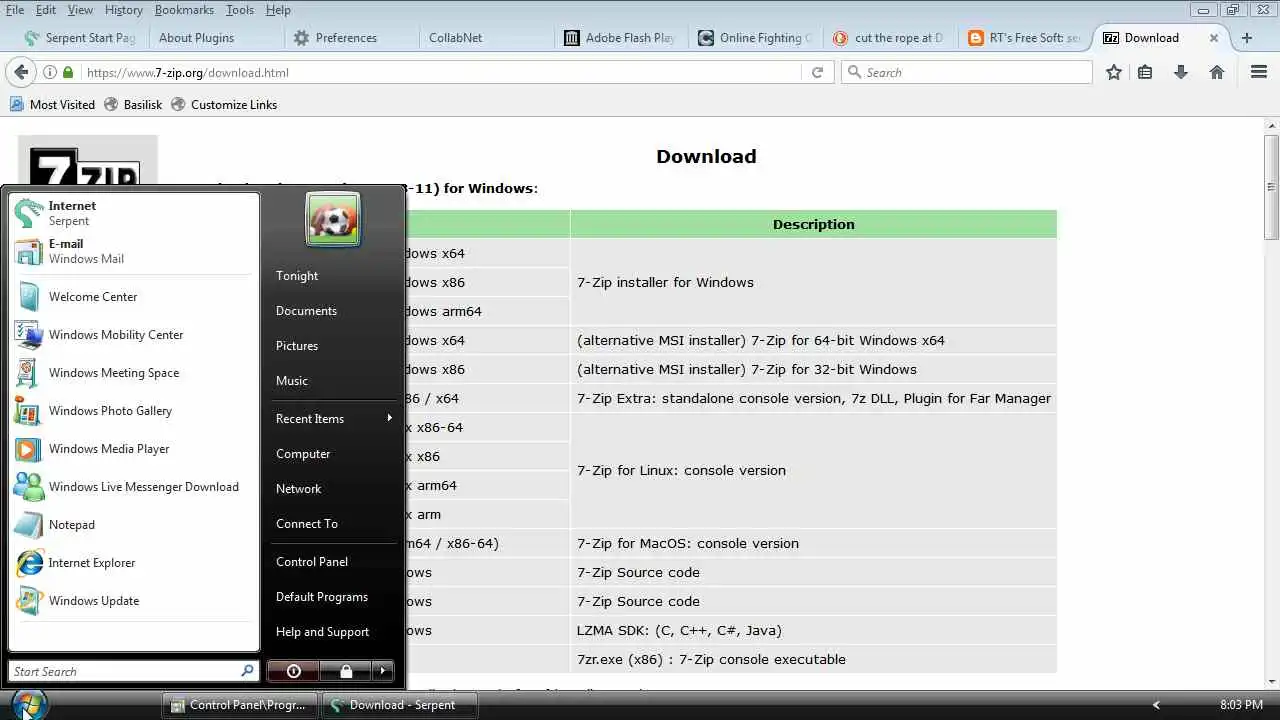Open the hamburger menu icon
1280x720 pixels.
(1259, 72)
